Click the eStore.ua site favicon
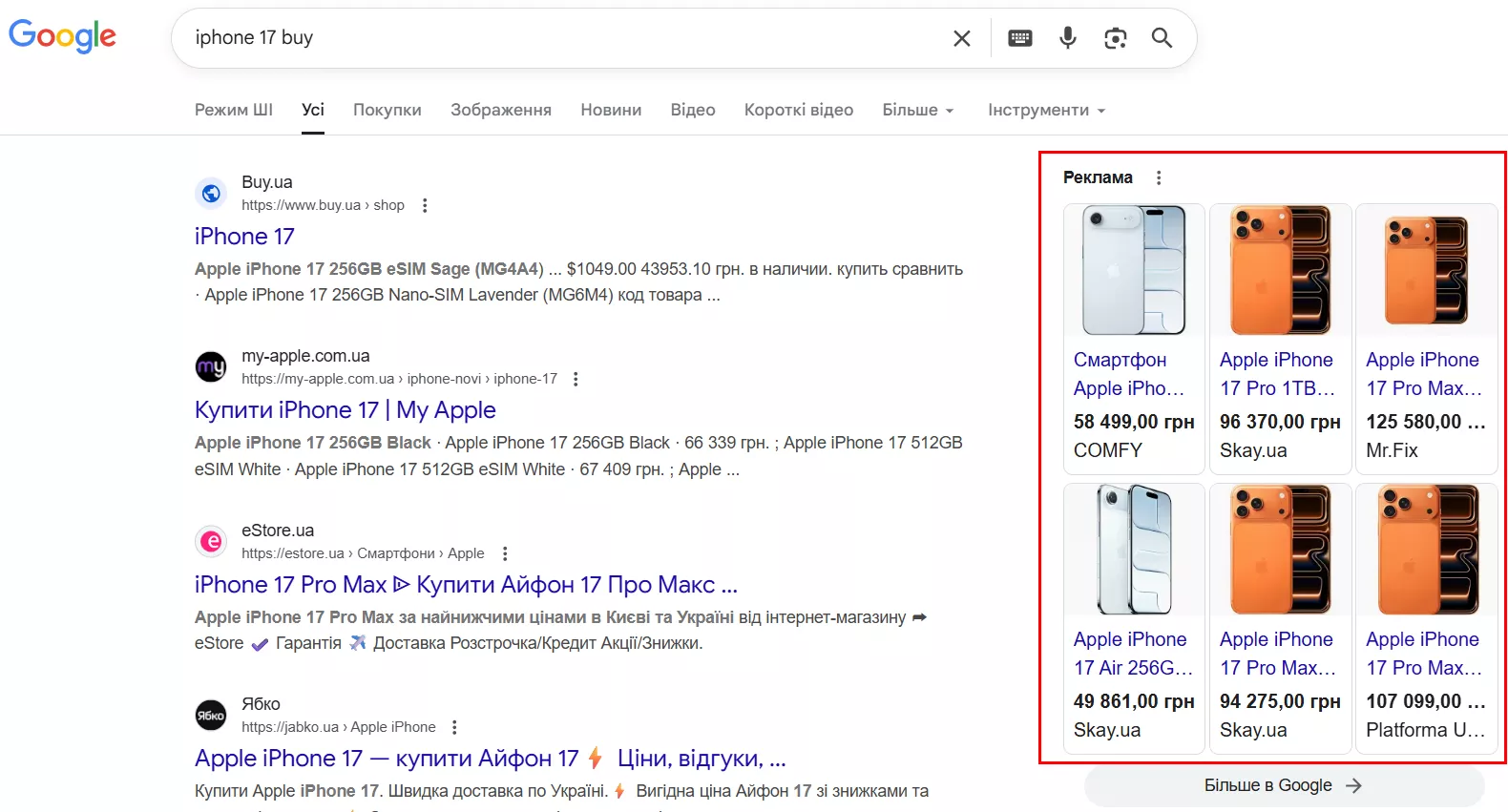Viewport: 1508px width, 812px height. point(211,542)
